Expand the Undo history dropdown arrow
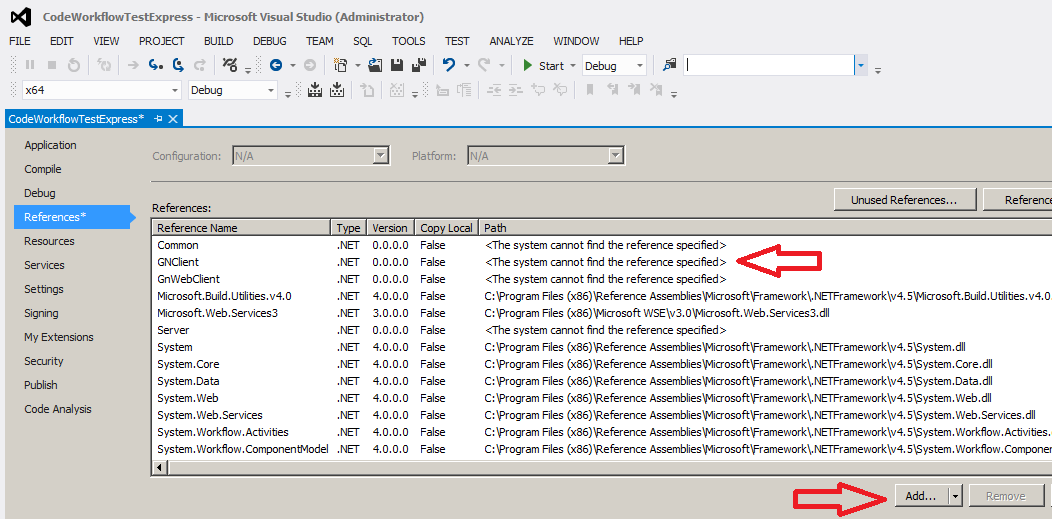 pyautogui.click(x=466, y=66)
